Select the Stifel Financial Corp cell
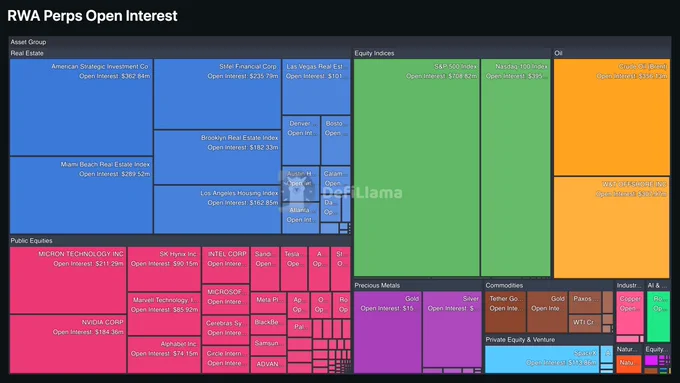 click(217, 94)
